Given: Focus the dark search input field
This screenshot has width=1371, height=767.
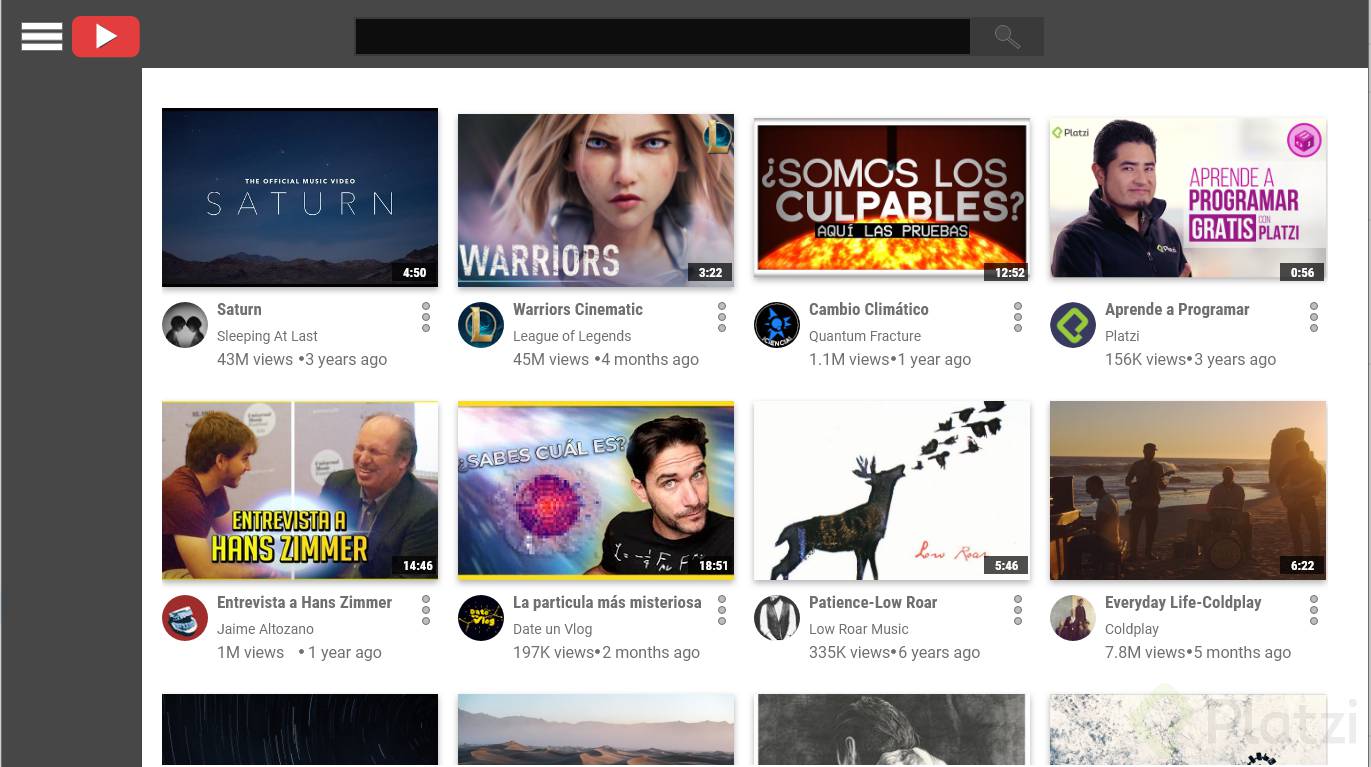Looking at the screenshot, I should pos(662,37).
